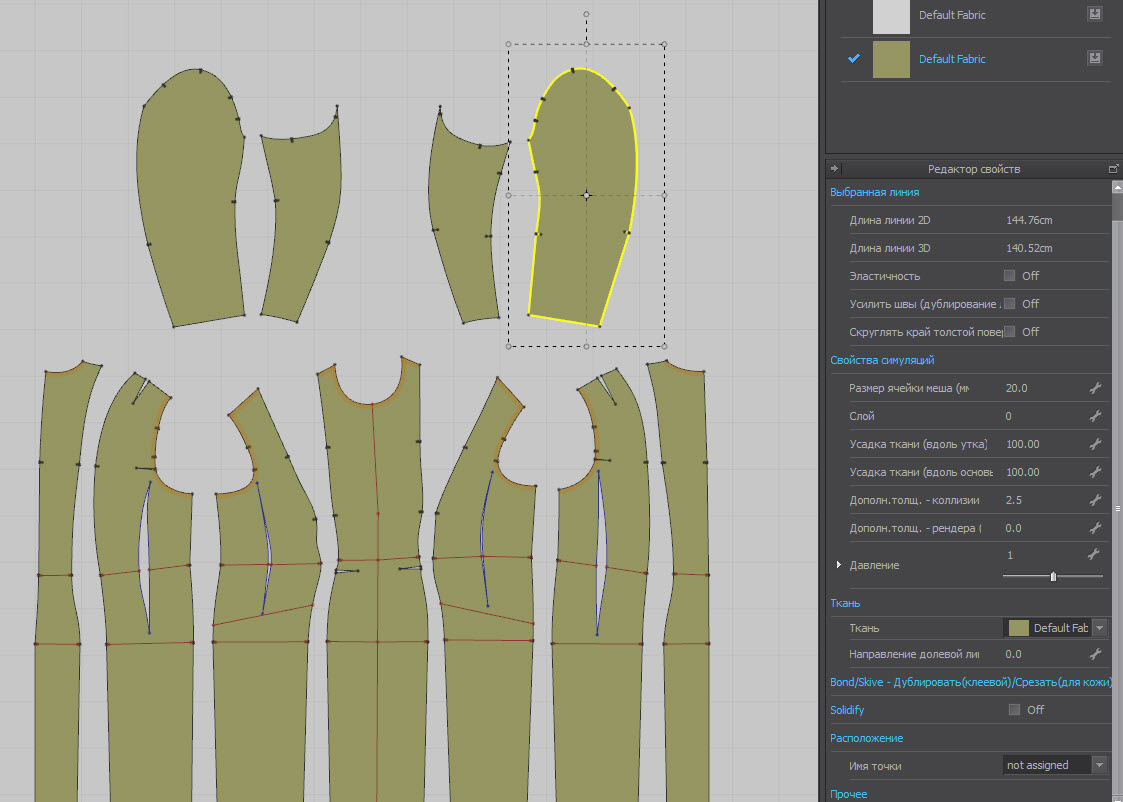Expand the Давление property
This screenshot has width=1123, height=802.
(x=838, y=565)
